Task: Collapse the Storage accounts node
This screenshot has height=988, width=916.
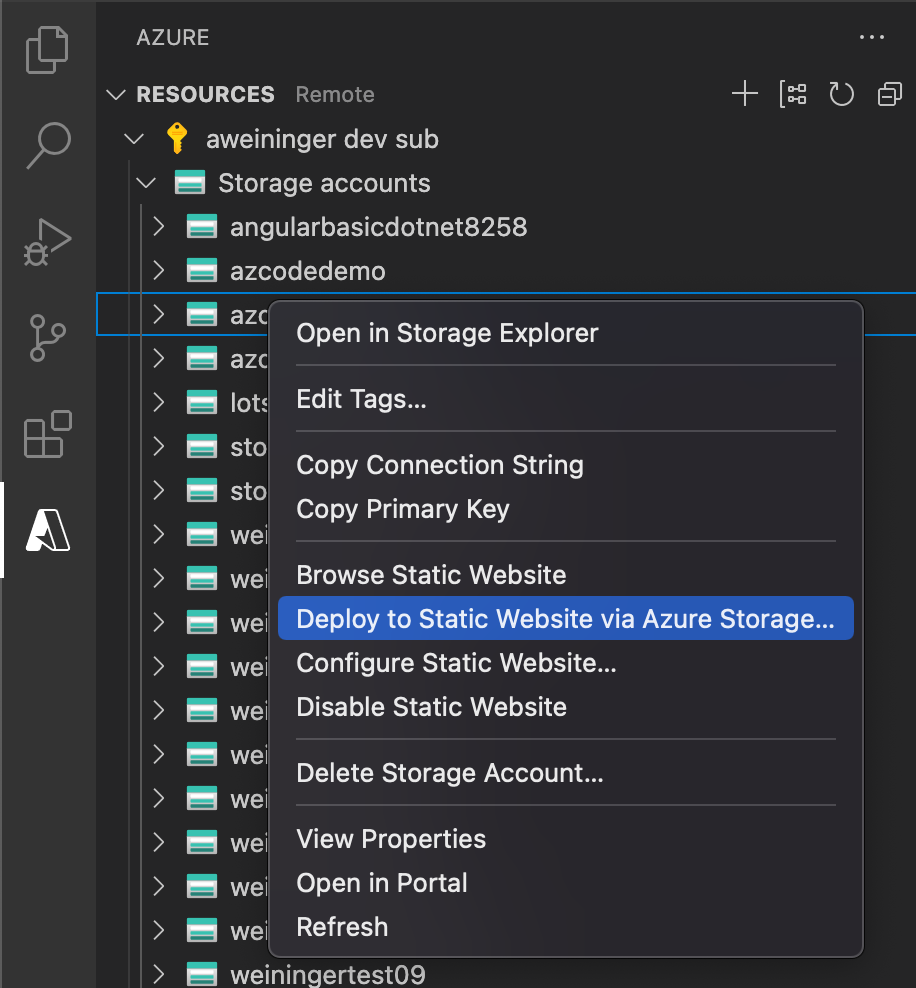Action: pyautogui.click(x=146, y=183)
